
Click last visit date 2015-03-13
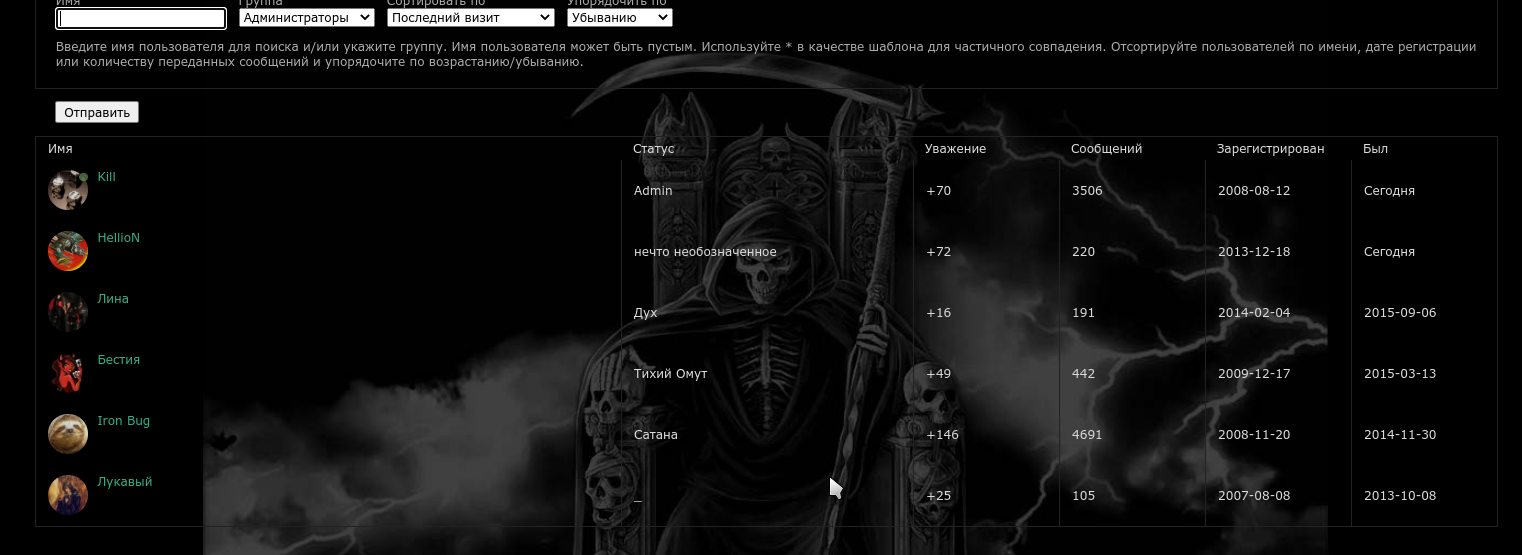pyautogui.click(x=1400, y=374)
